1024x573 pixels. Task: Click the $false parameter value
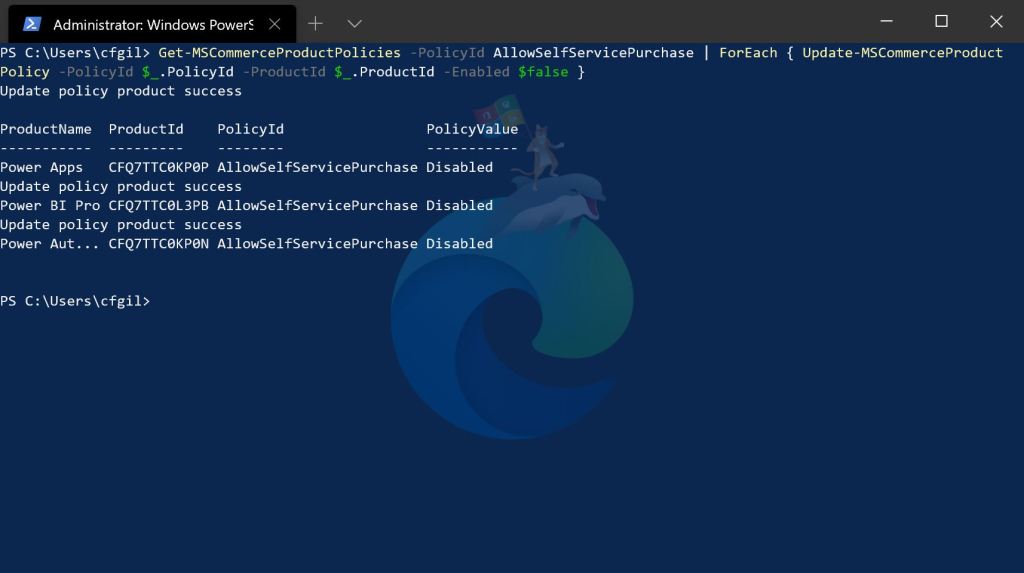[543, 72]
